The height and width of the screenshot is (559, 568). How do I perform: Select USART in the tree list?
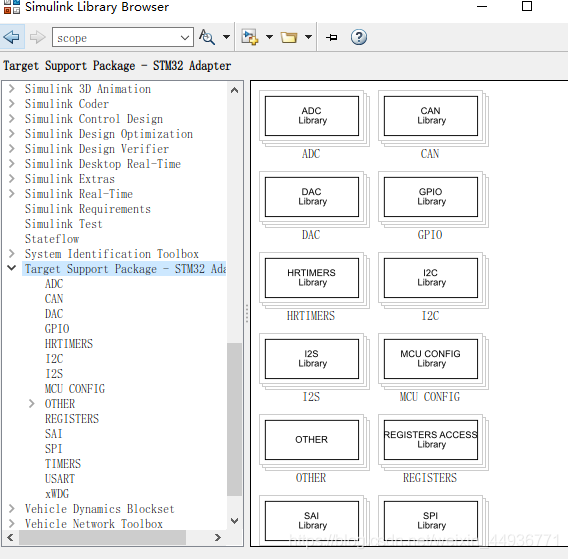click(x=60, y=479)
